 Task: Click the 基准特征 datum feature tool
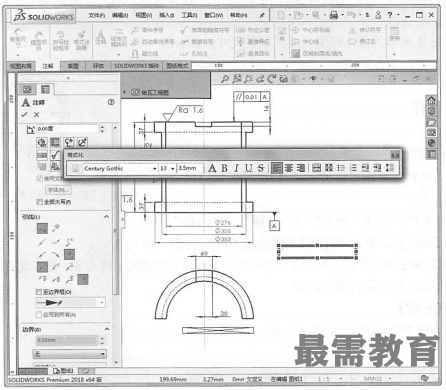click(x=253, y=42)
